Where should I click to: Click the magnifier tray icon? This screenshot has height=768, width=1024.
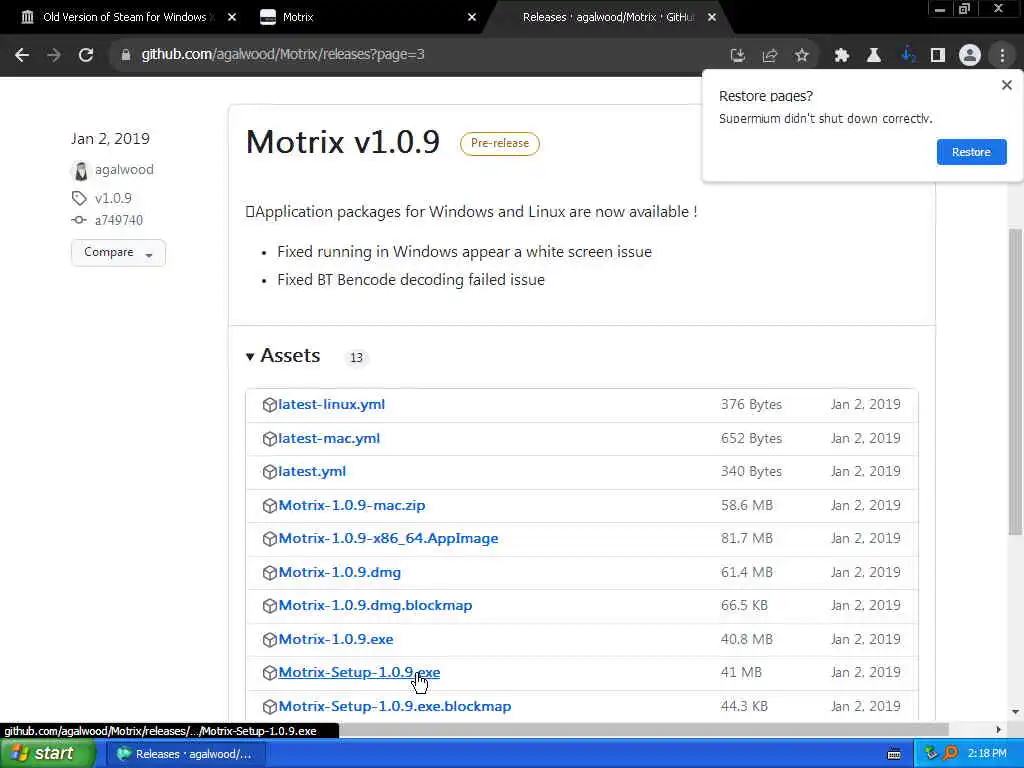pos(950,754)
